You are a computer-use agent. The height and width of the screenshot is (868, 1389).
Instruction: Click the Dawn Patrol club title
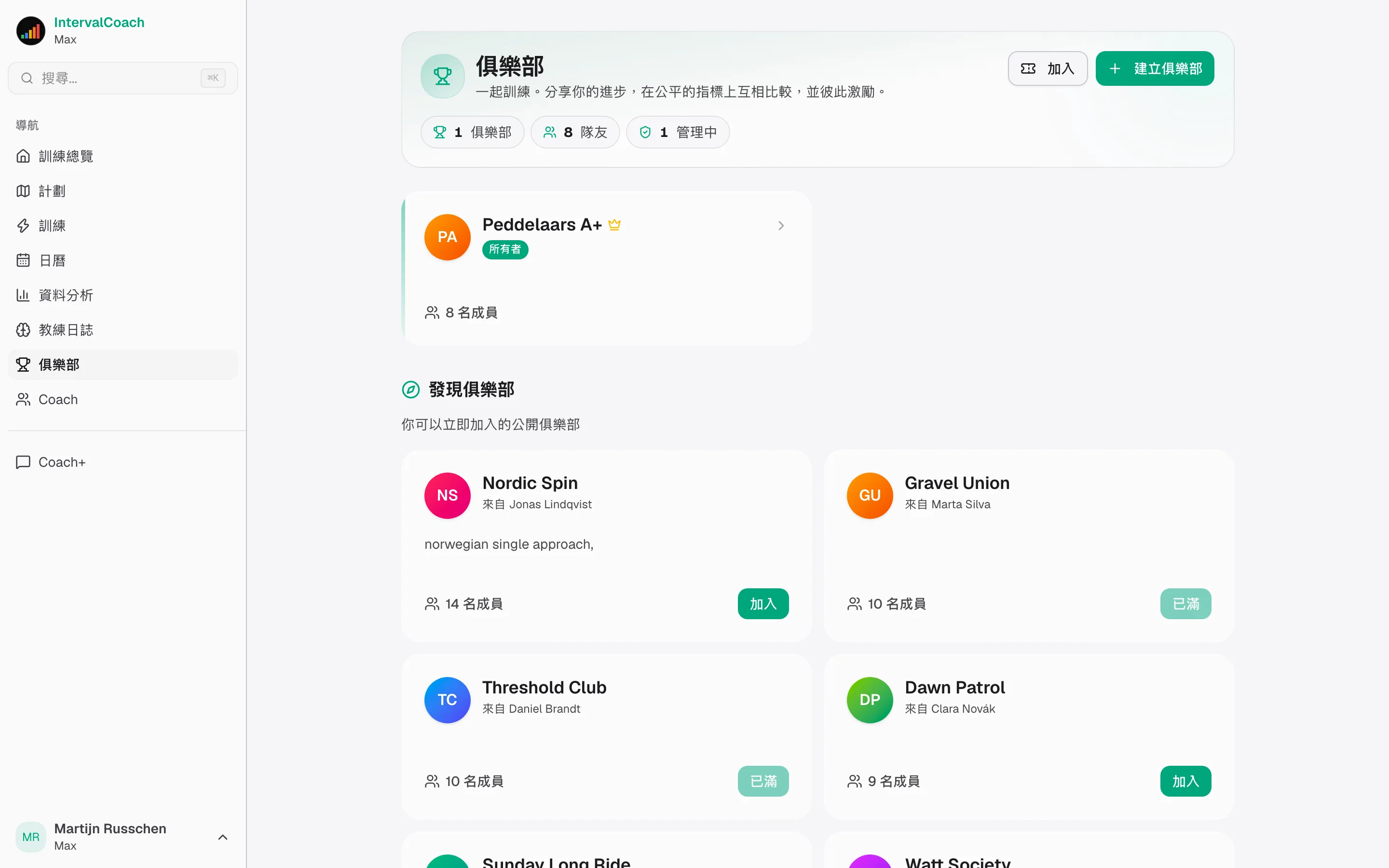click(954, 687)
